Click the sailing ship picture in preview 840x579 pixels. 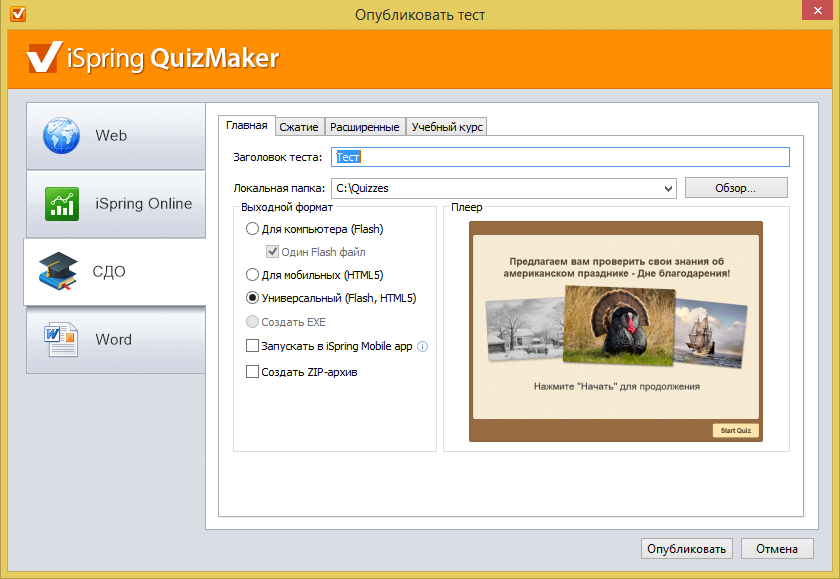pos(709,332)
